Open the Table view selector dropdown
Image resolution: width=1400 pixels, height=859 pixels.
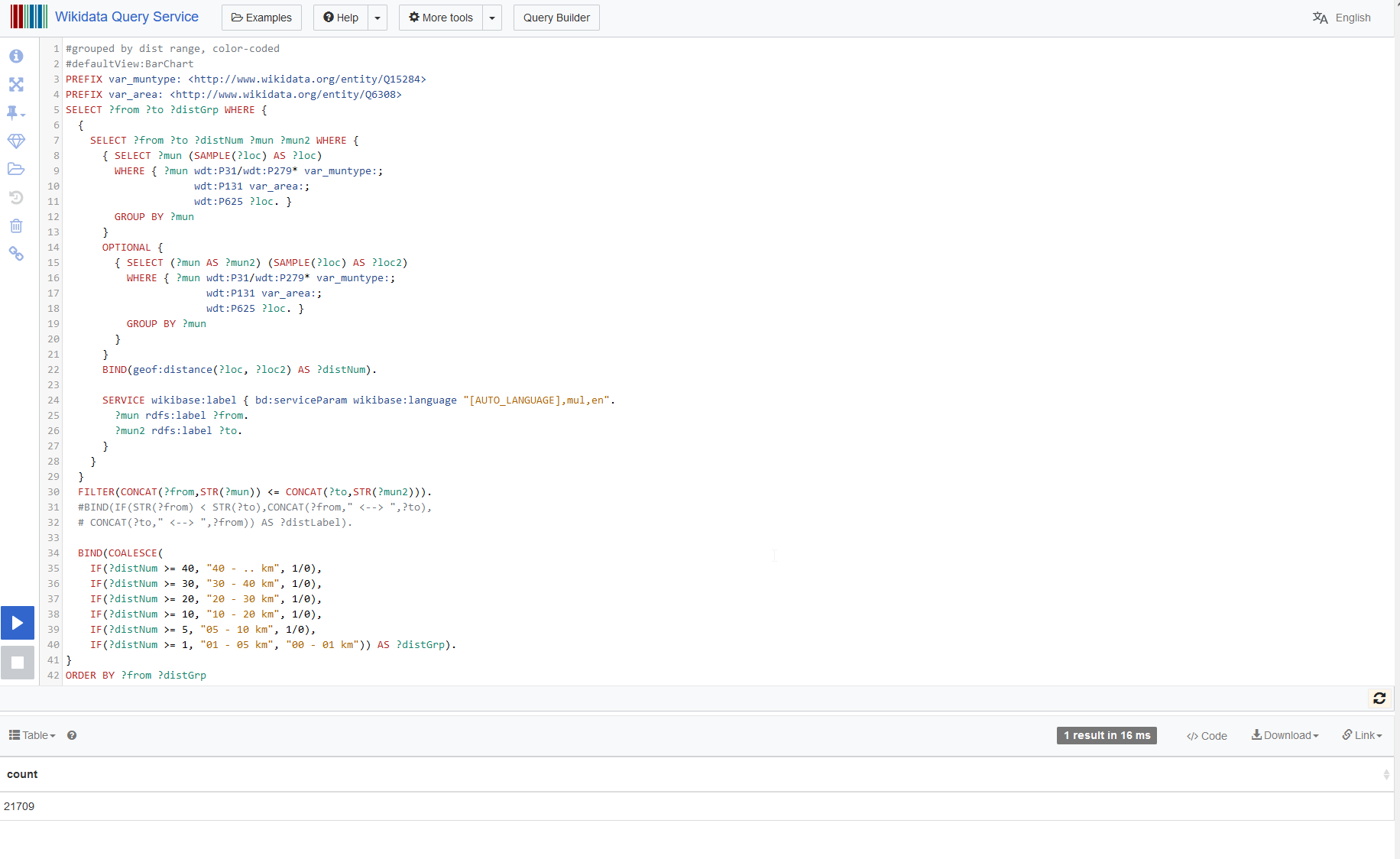[x=32, y=735]
